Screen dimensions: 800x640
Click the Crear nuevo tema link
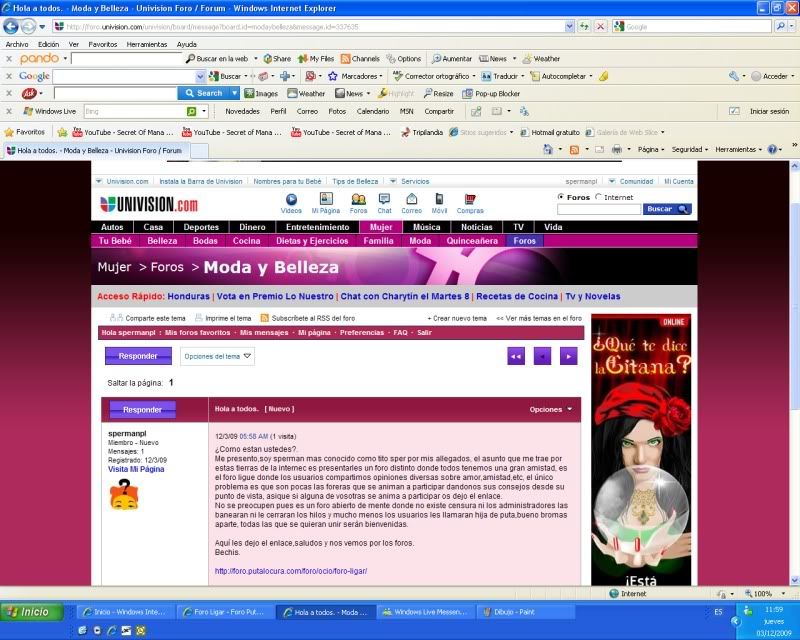click(x=458, y=318)
